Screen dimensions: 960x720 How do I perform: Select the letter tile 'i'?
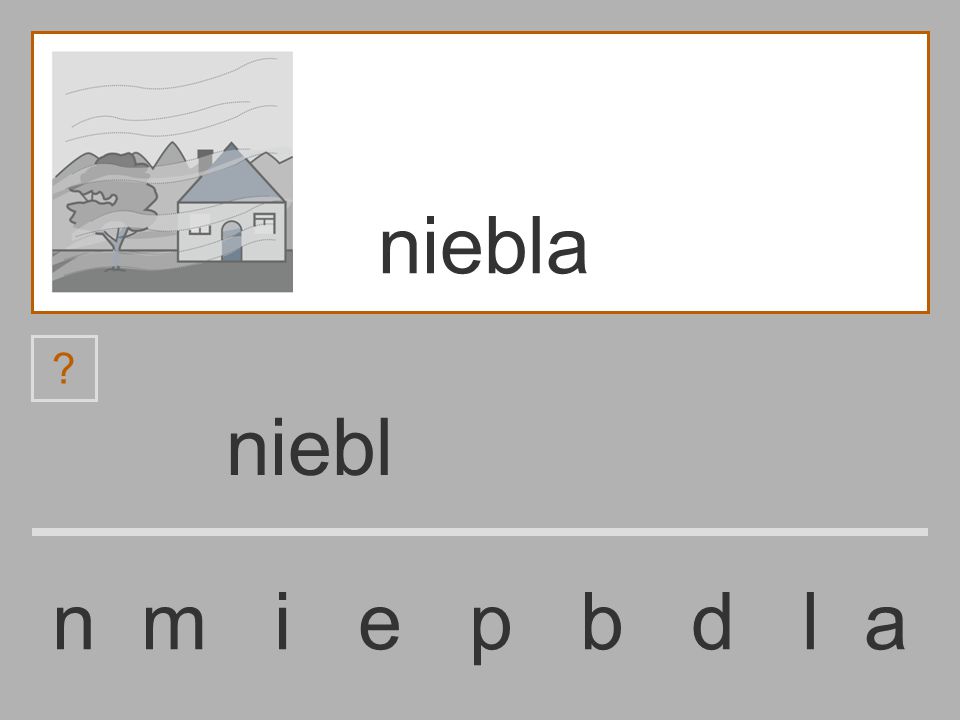pos(282,621)
